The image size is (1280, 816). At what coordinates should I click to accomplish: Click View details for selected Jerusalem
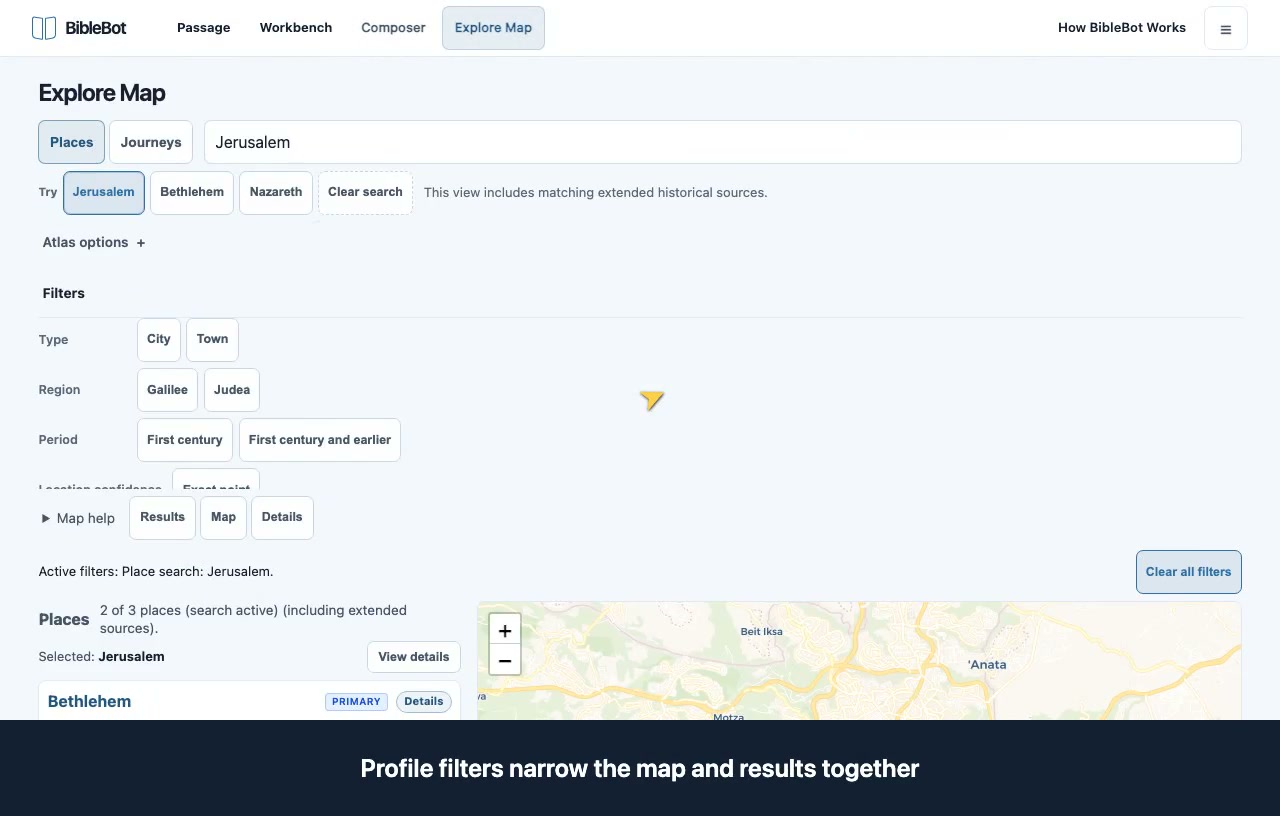pyautogui.click(x=414, y=657)
